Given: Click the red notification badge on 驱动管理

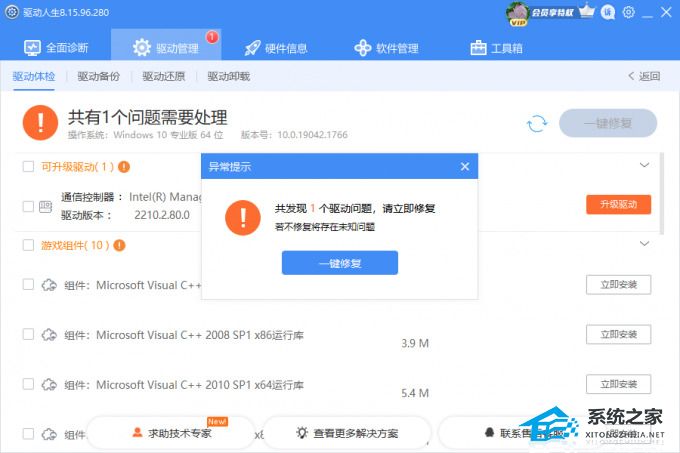Looking at the screenshot, I should (212, 37).
